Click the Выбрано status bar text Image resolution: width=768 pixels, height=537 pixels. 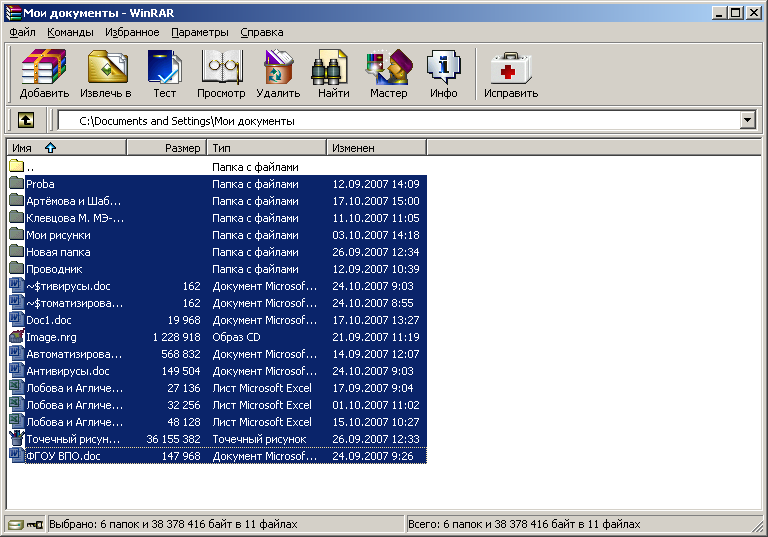tap(173, 524)
